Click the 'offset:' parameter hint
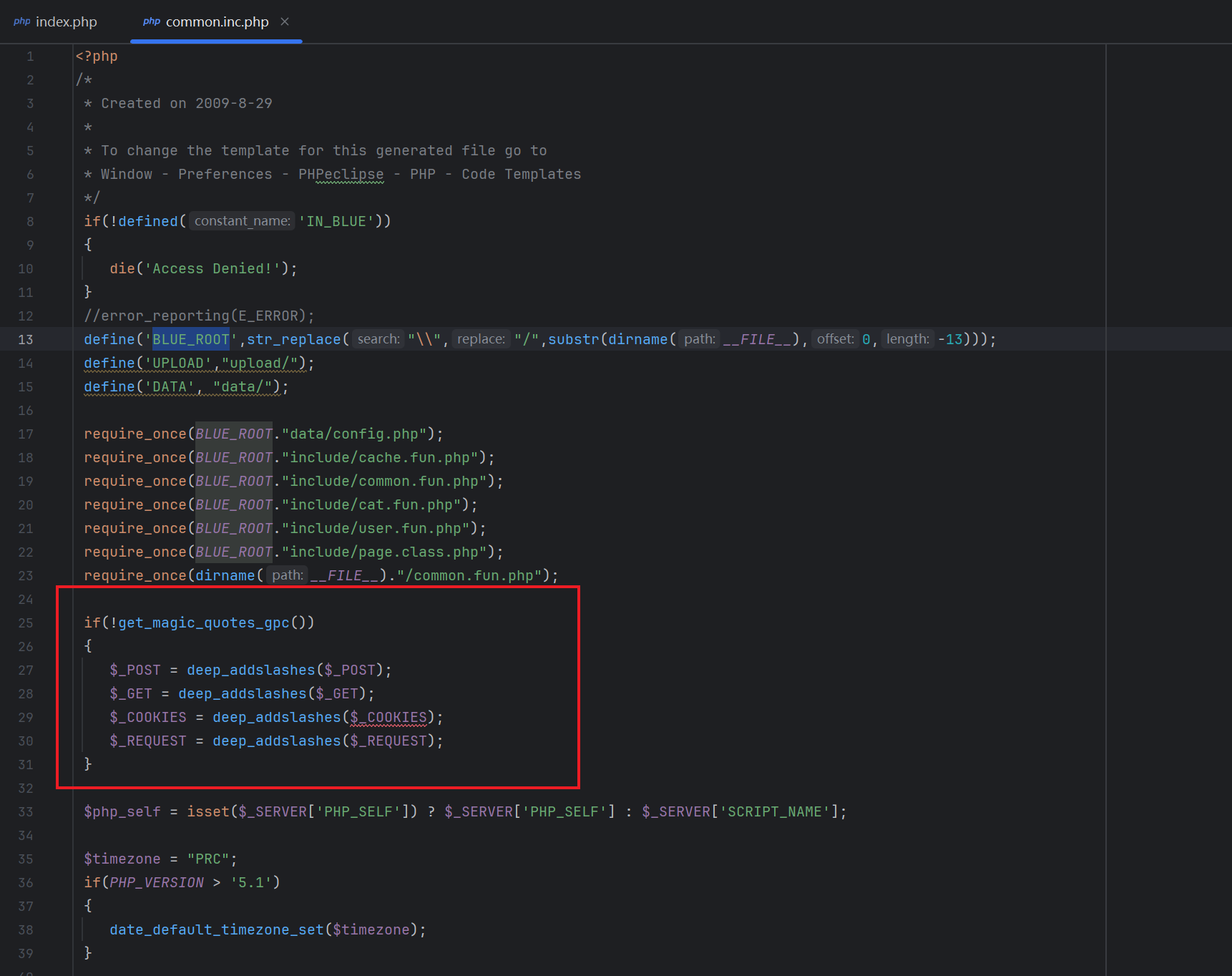Viewport: 1232px width, 976px height. click(x=835, y=339)
